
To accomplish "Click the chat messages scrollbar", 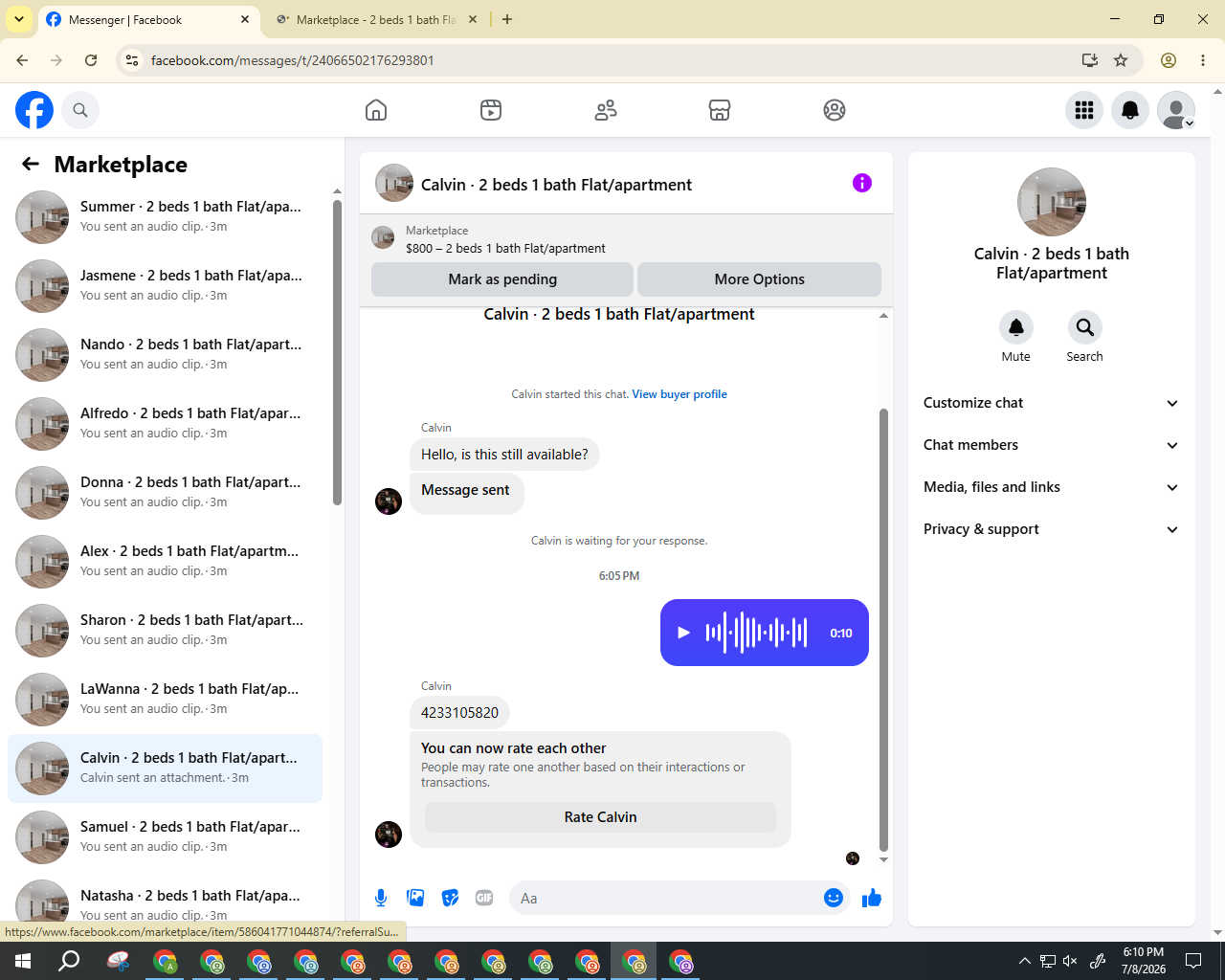I will tap(883, 630).
